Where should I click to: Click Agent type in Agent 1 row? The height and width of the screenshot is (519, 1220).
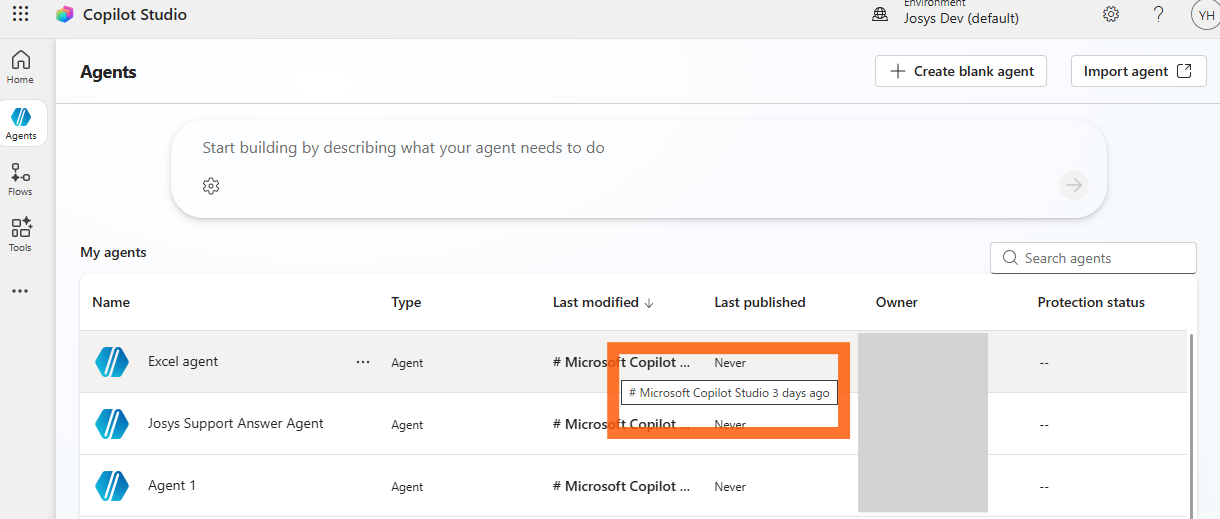[x=407, y=487]
